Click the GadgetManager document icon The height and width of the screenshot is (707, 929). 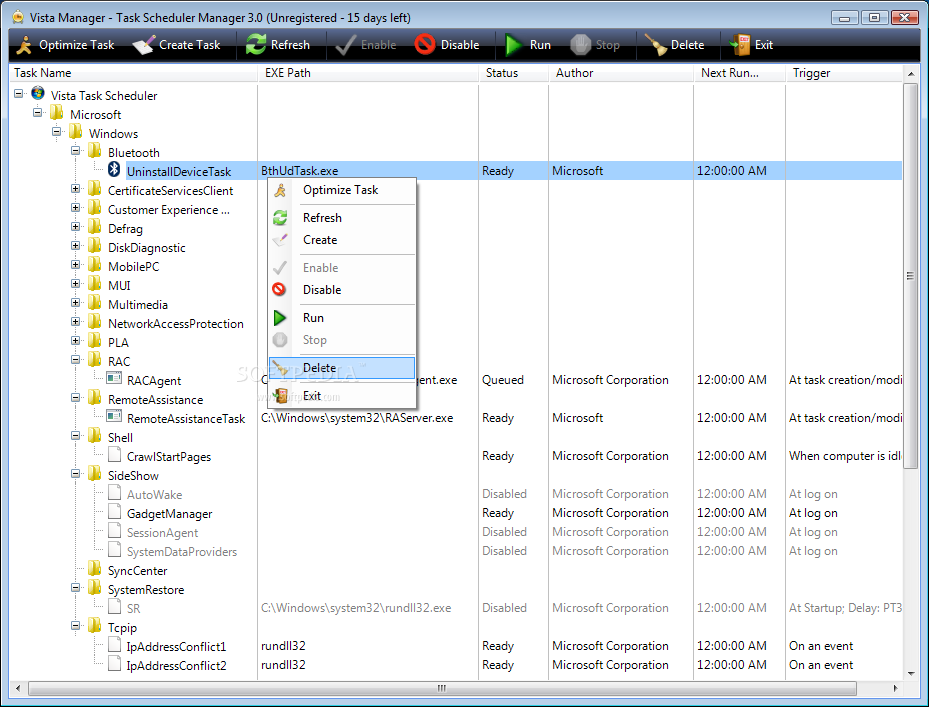115,511
